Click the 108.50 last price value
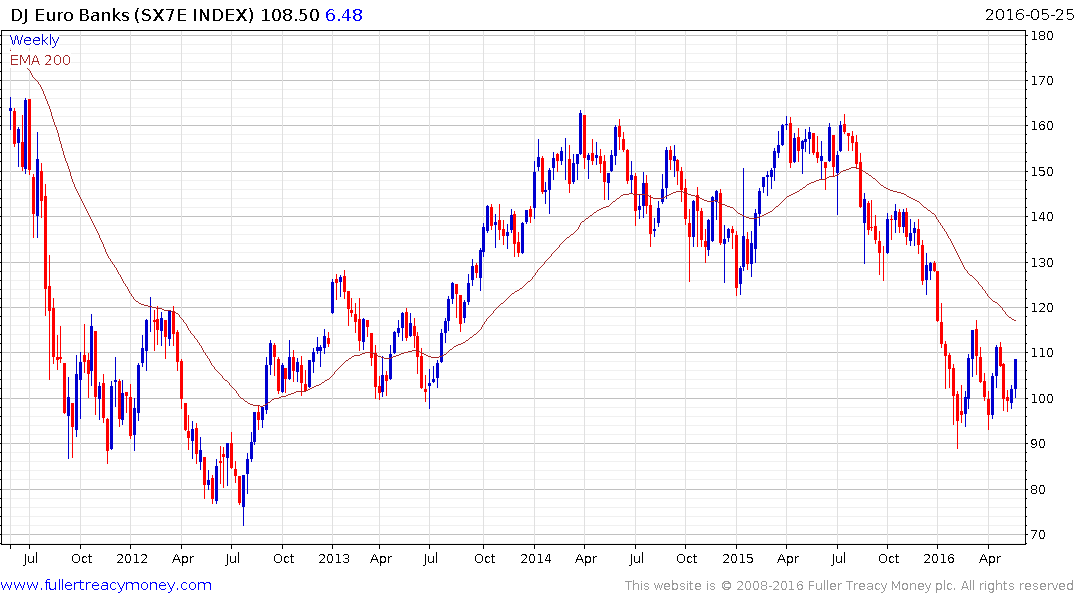1075x600 pixels. 290,14
